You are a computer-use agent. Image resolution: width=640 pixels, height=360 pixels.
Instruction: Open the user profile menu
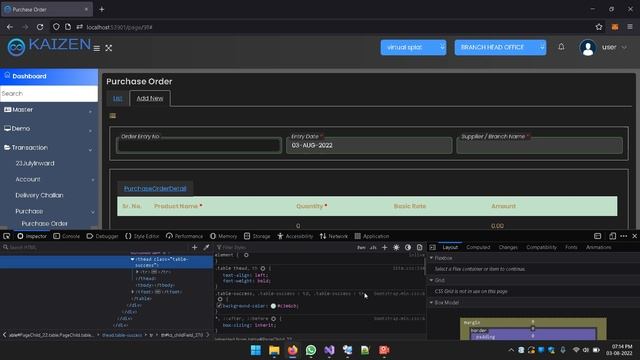tap(603, 47)
